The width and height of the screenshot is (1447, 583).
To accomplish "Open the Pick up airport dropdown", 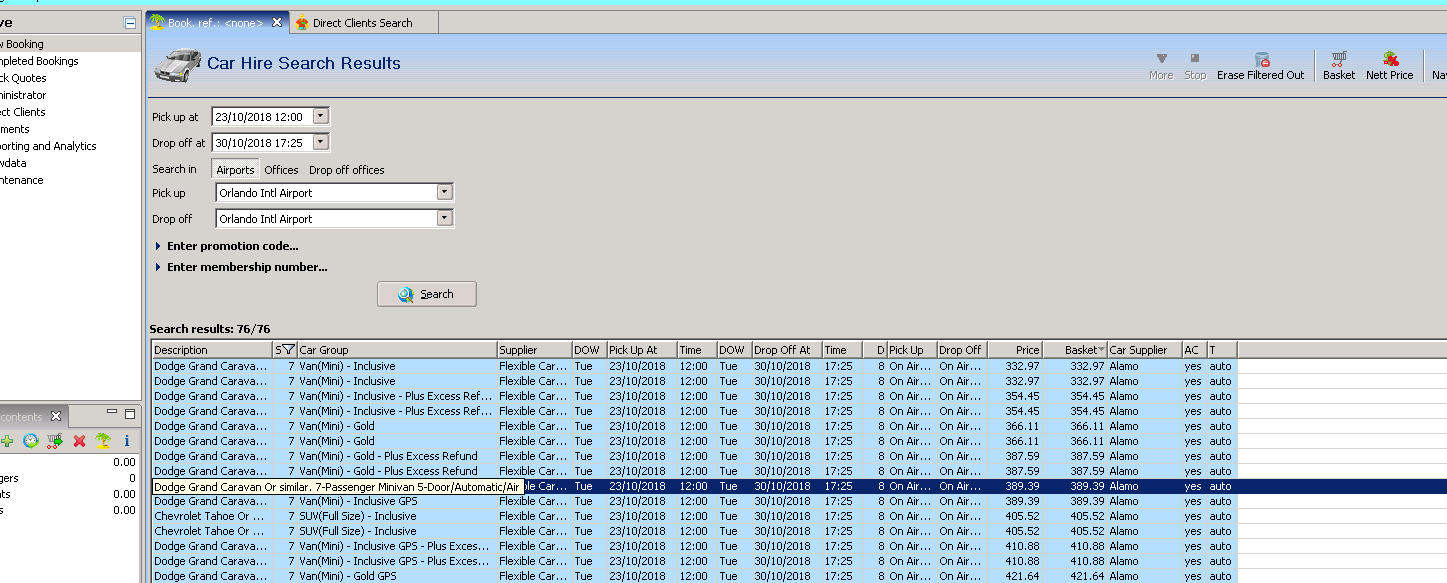I will 445,192.
